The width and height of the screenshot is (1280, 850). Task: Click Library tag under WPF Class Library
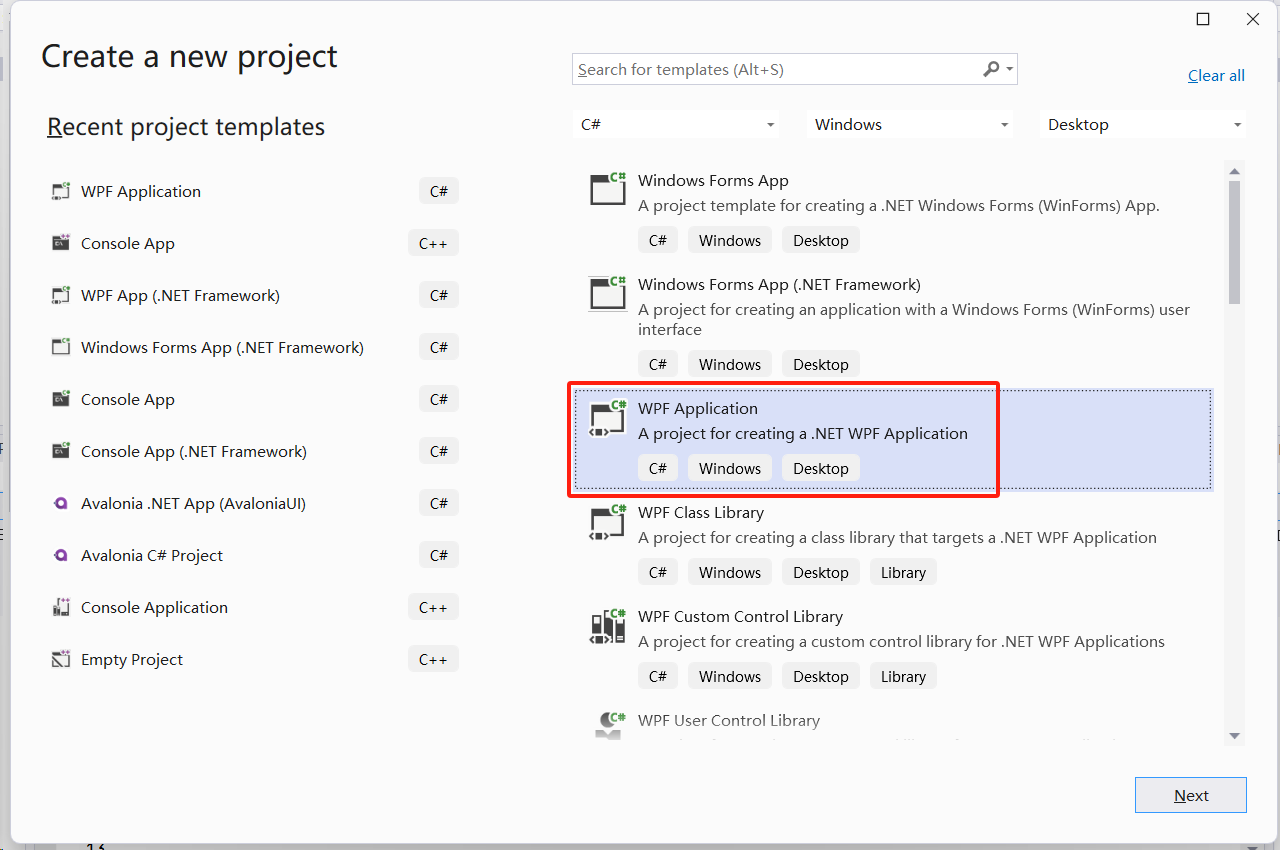coord(903,572)
